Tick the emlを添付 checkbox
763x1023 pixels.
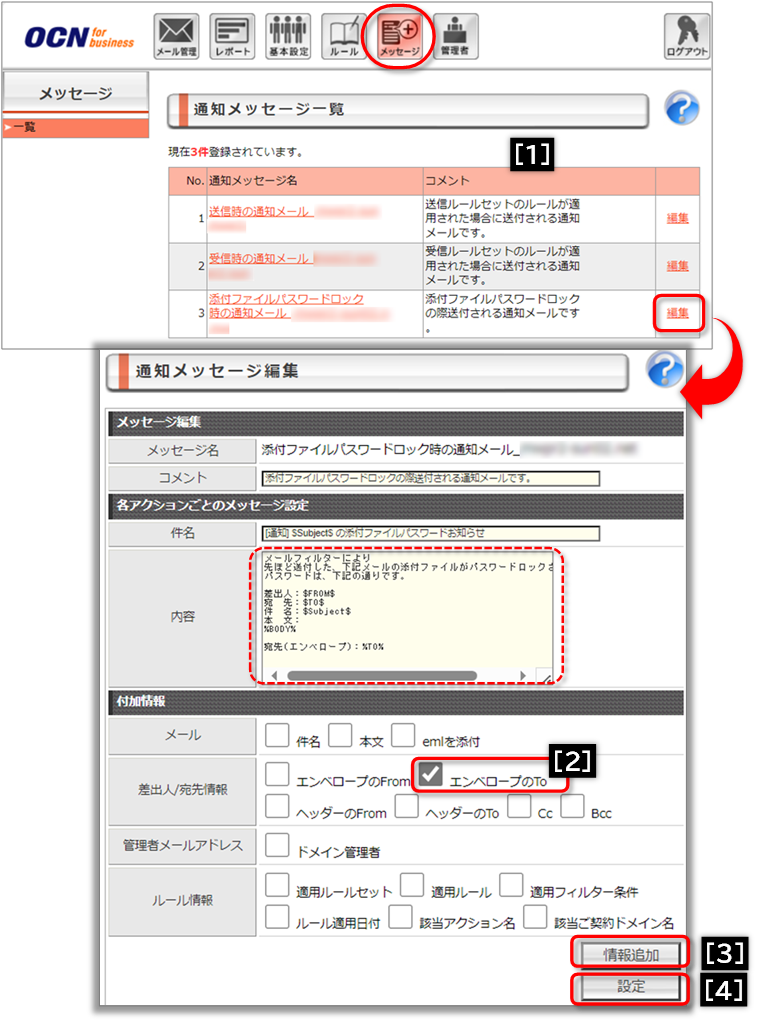(x=404, y=736)
